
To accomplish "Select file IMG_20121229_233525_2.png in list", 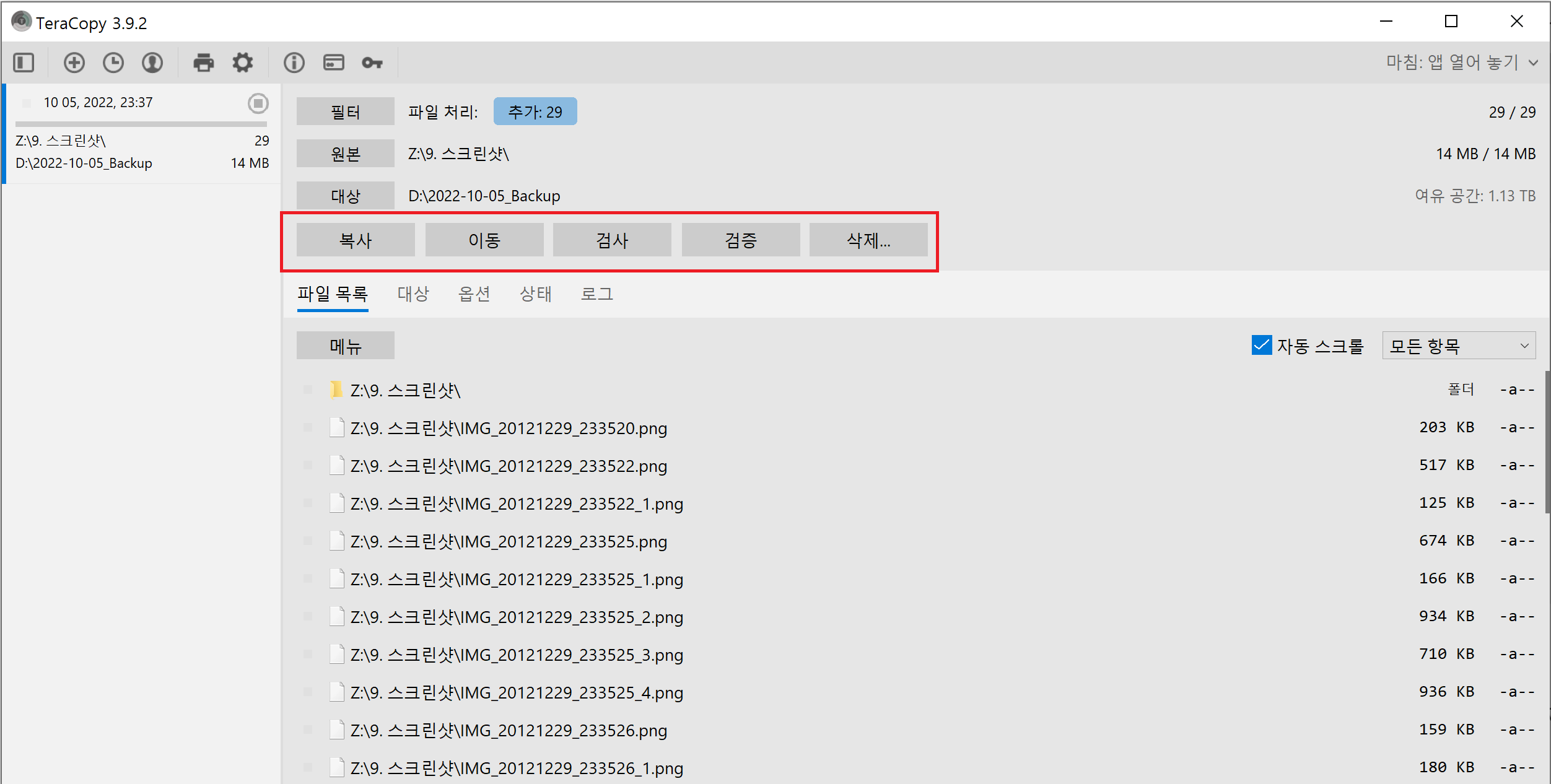I will 517,617.
